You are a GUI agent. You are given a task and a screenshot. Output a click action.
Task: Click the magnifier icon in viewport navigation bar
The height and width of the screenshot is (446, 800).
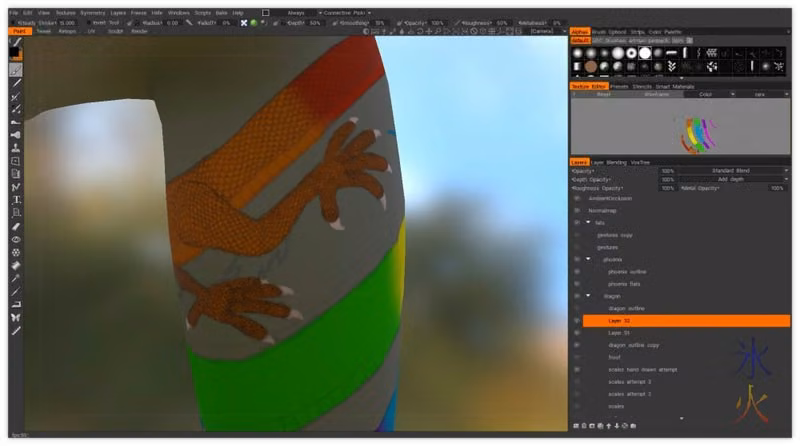pos(437,32)
